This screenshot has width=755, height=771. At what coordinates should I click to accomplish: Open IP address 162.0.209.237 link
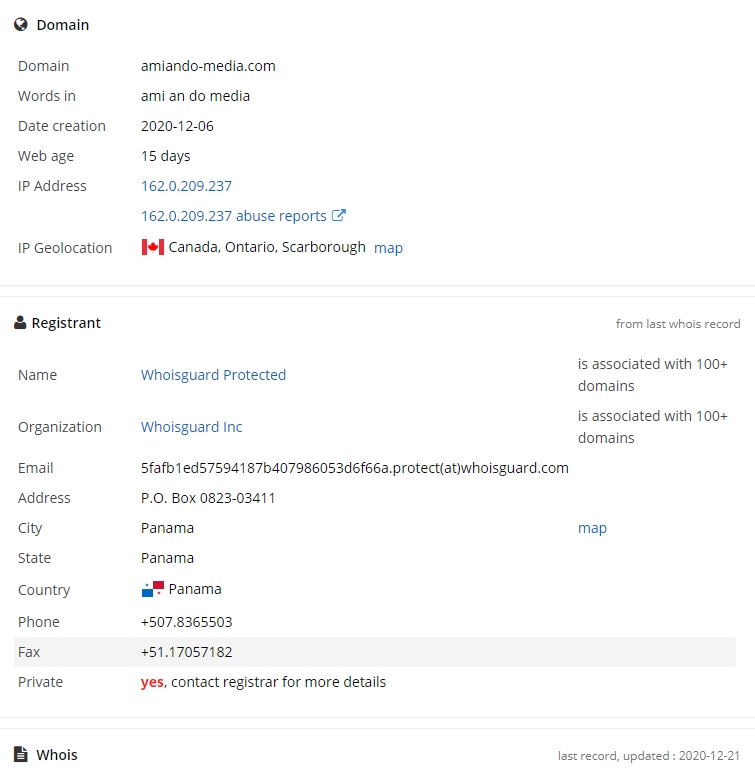coord(186,186)
